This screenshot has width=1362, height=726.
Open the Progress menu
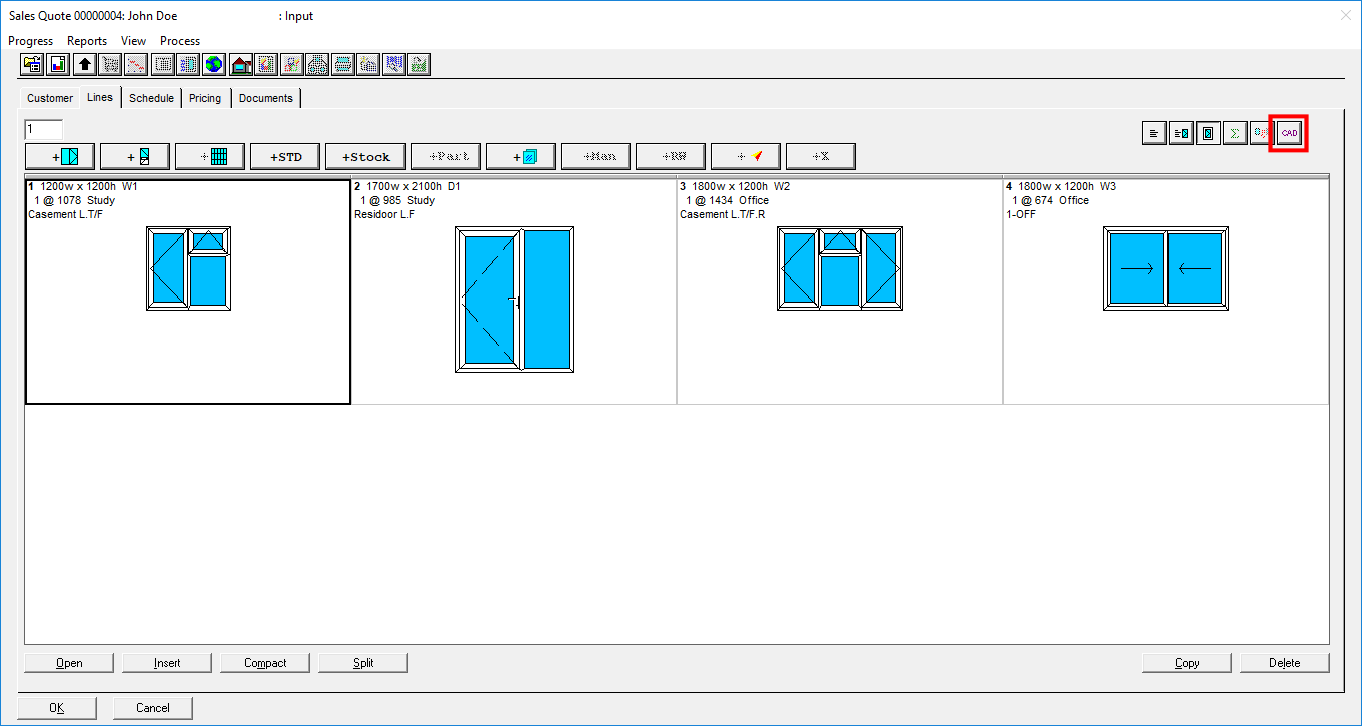click(x=30, y=41)
